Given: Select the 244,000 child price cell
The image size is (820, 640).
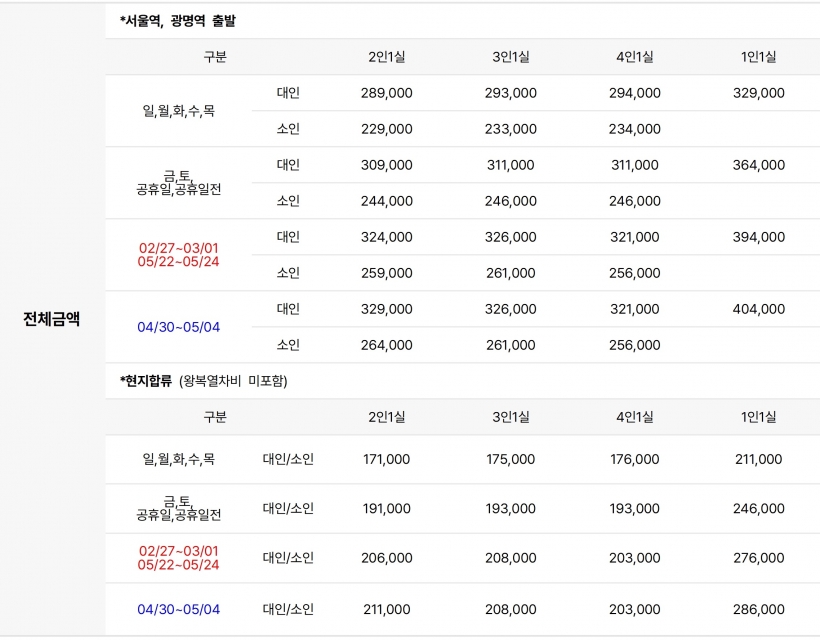Looking at the screenshot, I should (386, 201).
